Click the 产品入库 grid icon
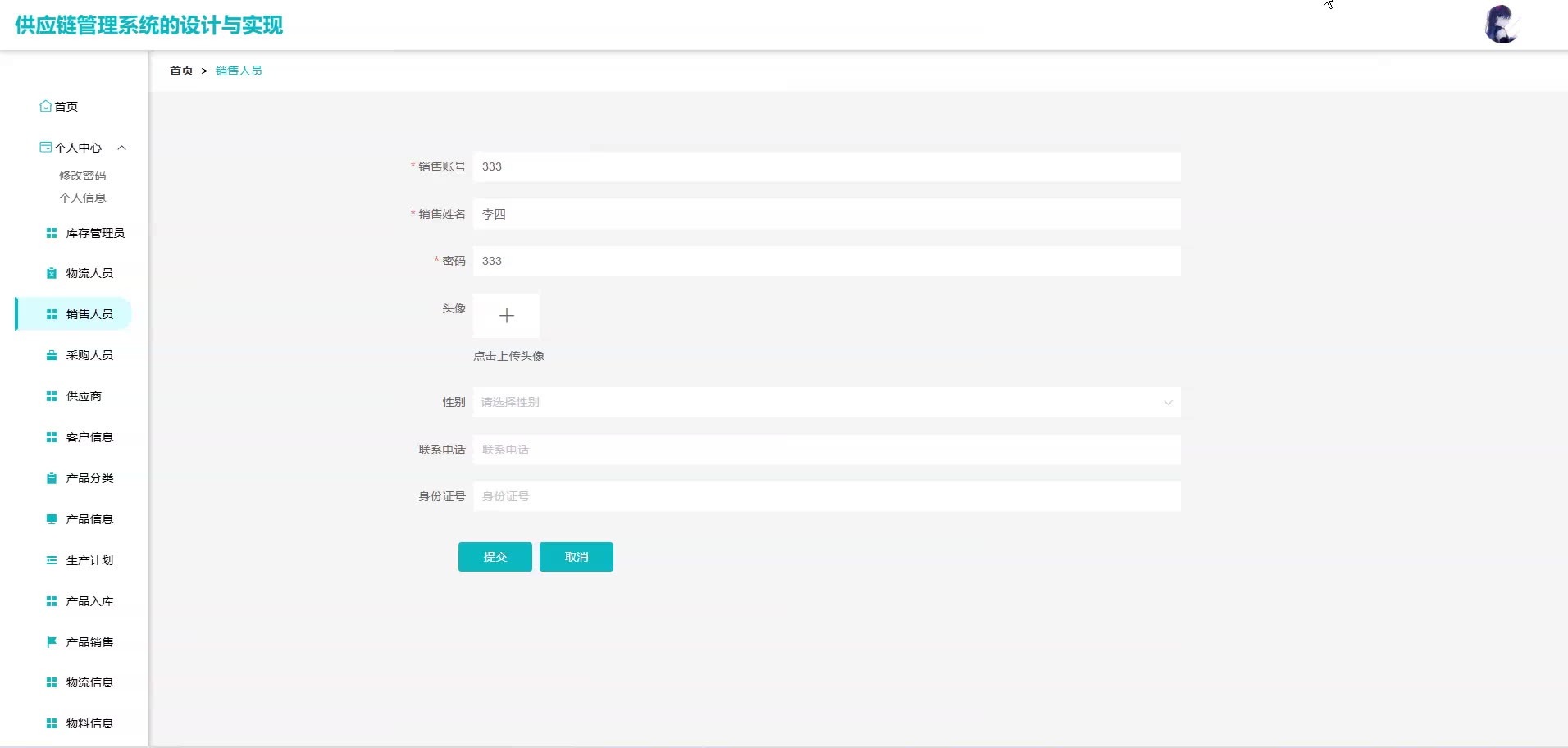This screenshot has height=748, width=1568. pos(52,601)
